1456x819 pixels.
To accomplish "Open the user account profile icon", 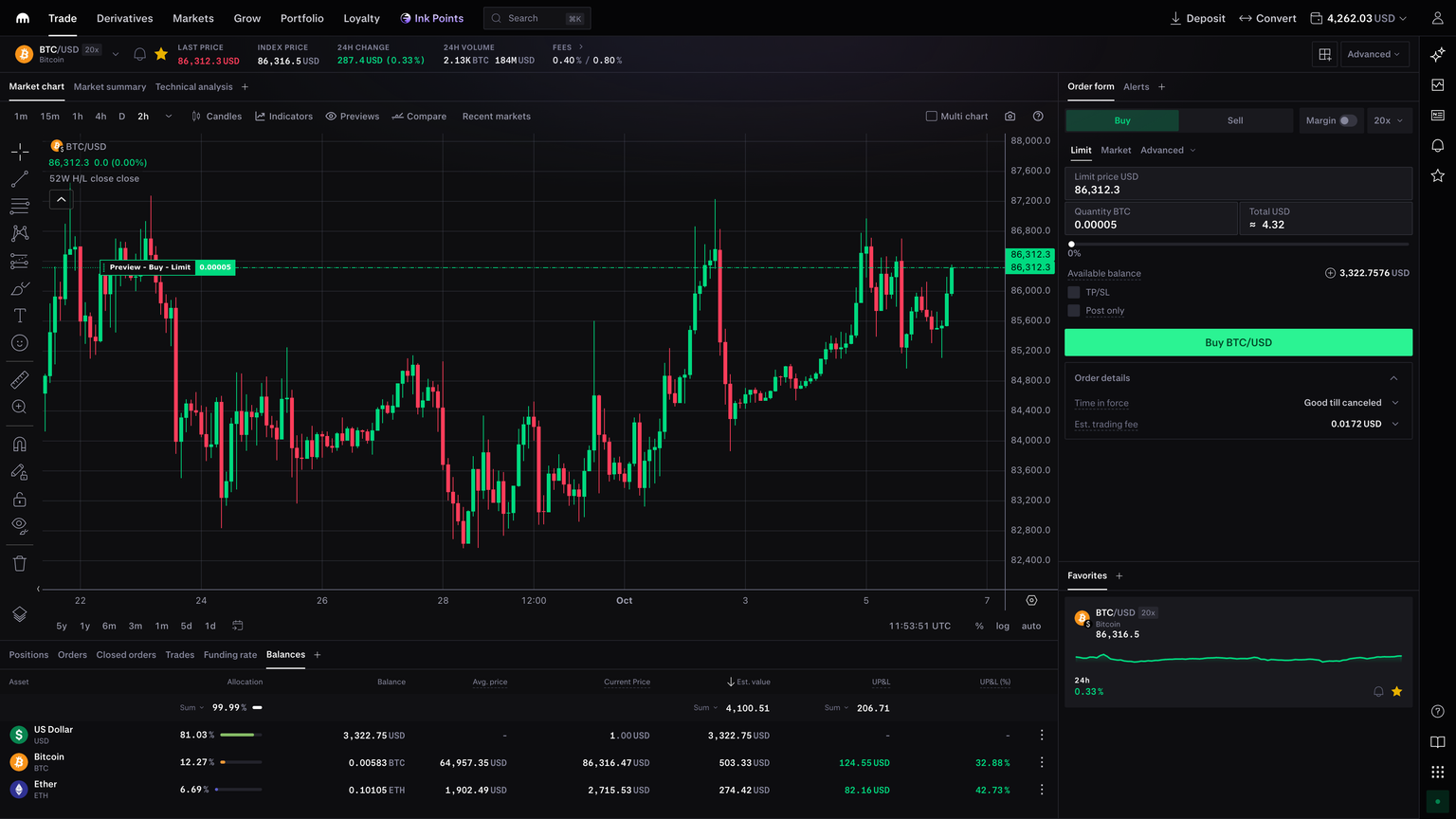I will [1438, 18].
